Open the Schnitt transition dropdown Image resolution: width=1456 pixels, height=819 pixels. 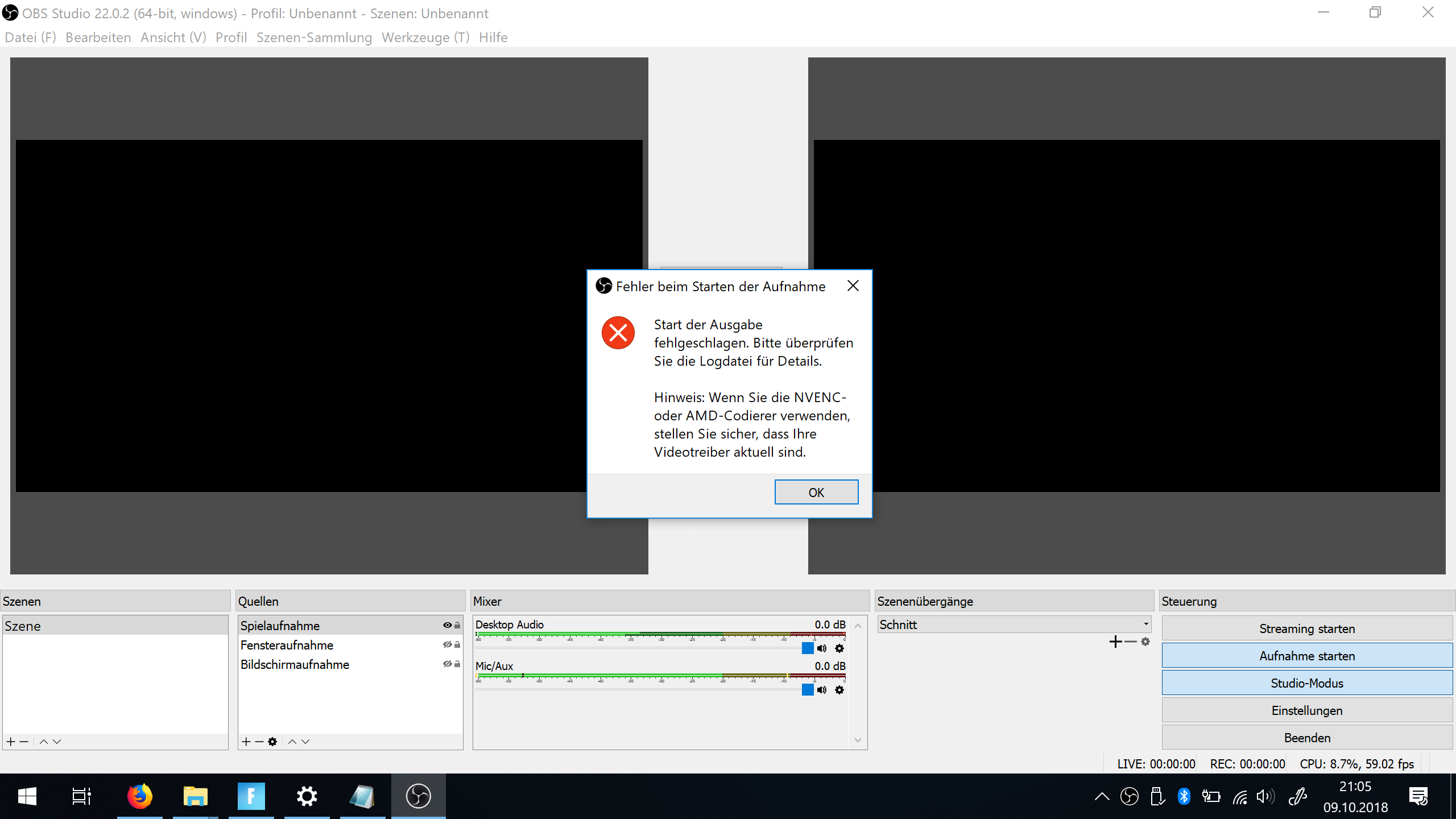point(1145,624)
